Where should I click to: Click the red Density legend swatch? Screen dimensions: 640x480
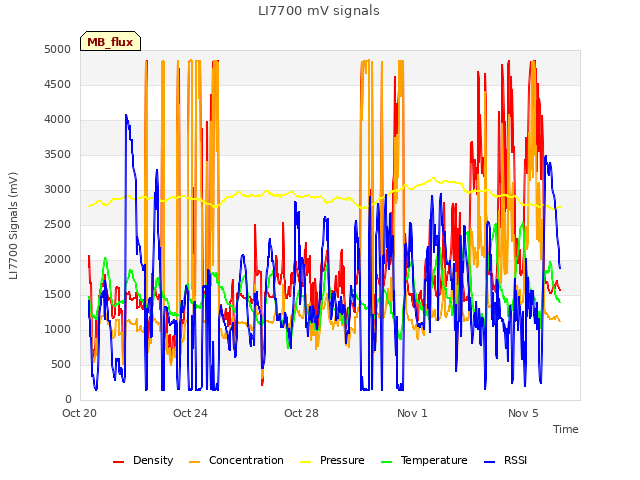(x=118, y=462)
